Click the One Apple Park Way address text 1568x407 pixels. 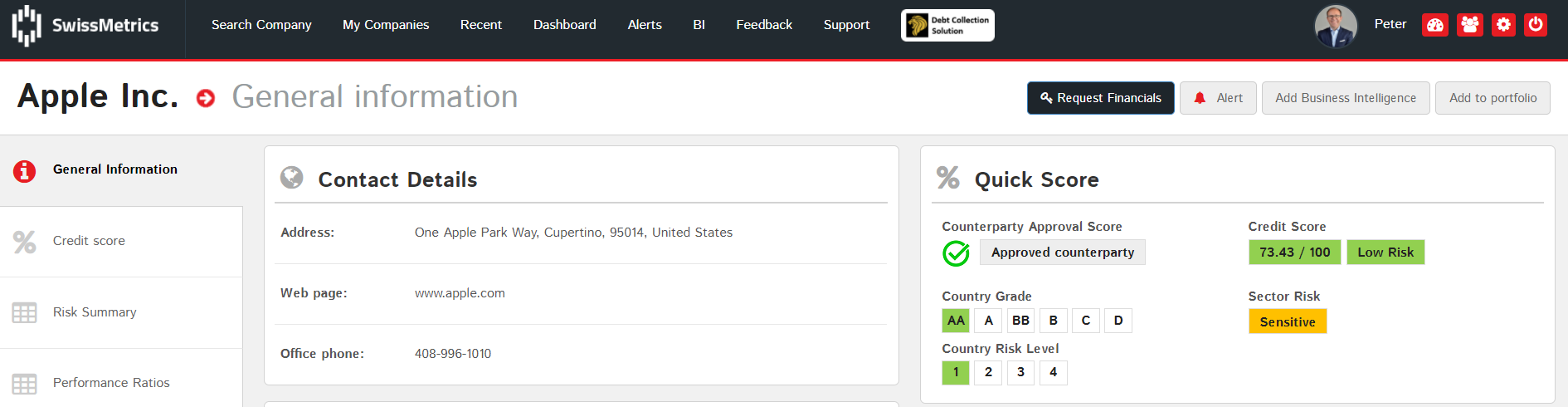pyautogui.click(x=573, y=233)
